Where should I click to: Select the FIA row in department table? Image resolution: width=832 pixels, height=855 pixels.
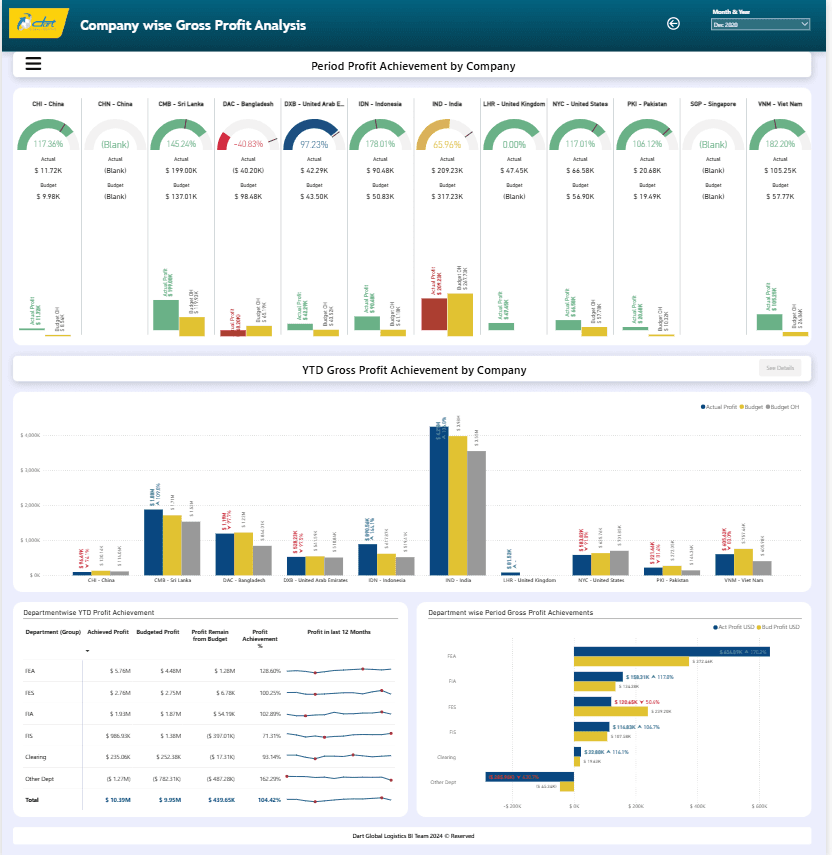[210, 714]
